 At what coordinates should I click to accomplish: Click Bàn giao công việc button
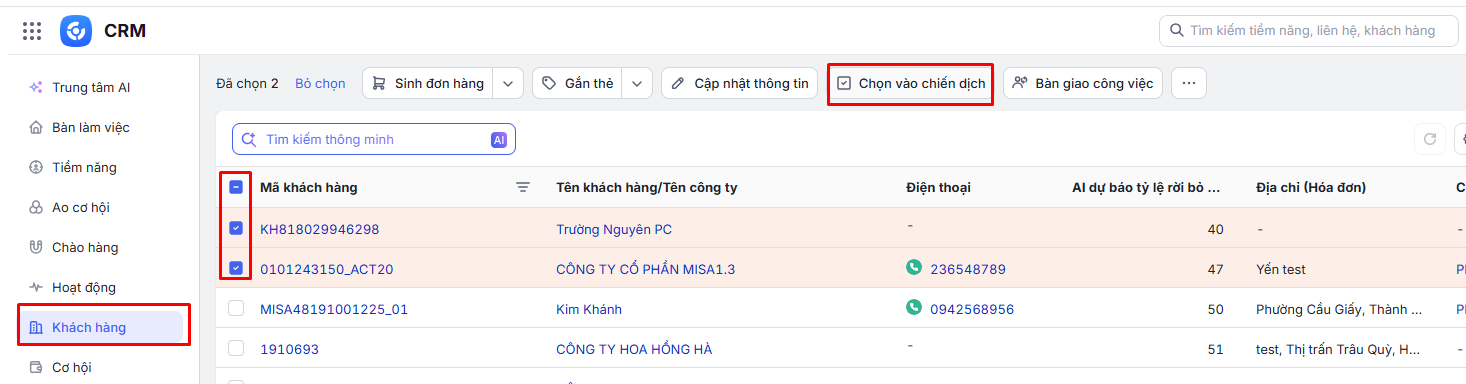pyautogui.click(x=1083, y=83)
